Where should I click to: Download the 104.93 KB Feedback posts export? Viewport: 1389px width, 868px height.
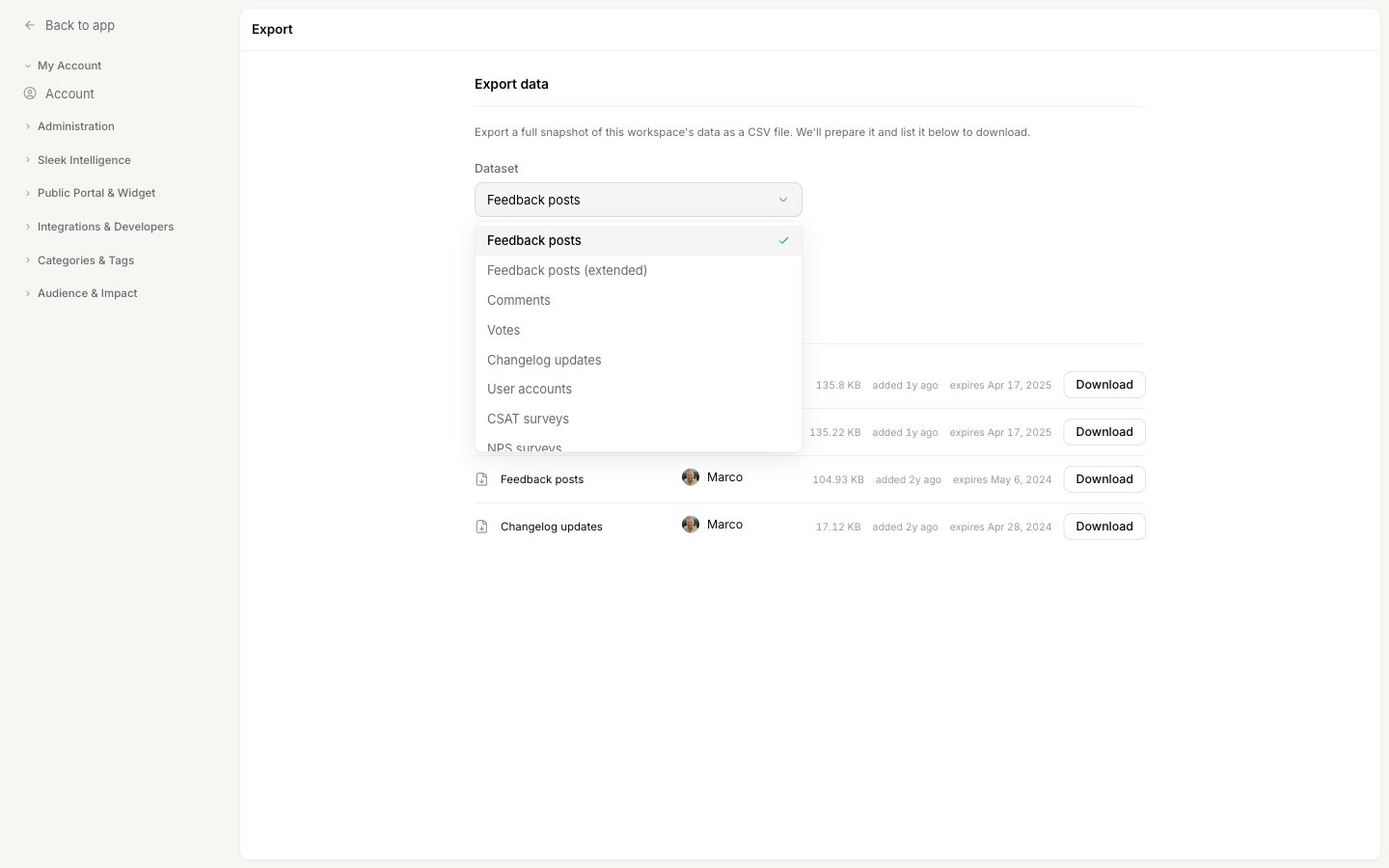[x=1104, y=479]
